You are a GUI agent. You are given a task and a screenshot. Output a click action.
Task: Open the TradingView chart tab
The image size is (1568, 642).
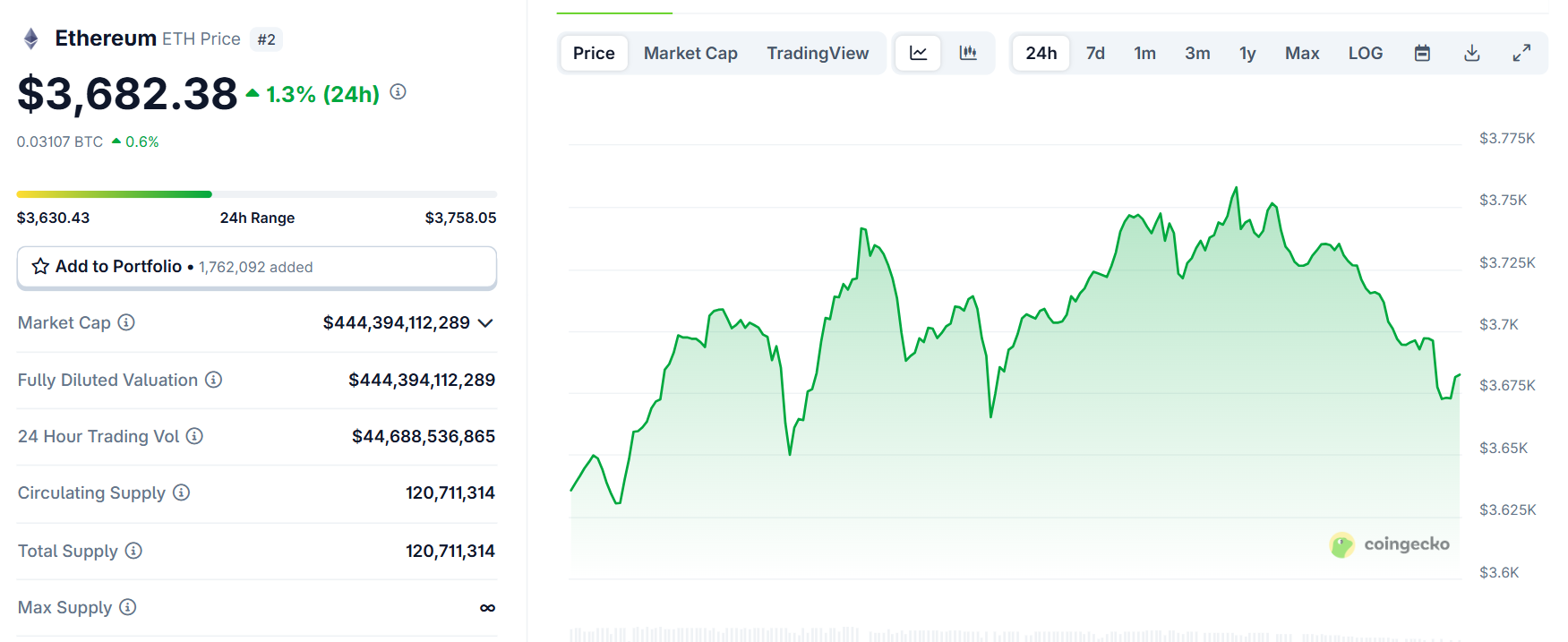pyautogui.click(x=818, y=53)
